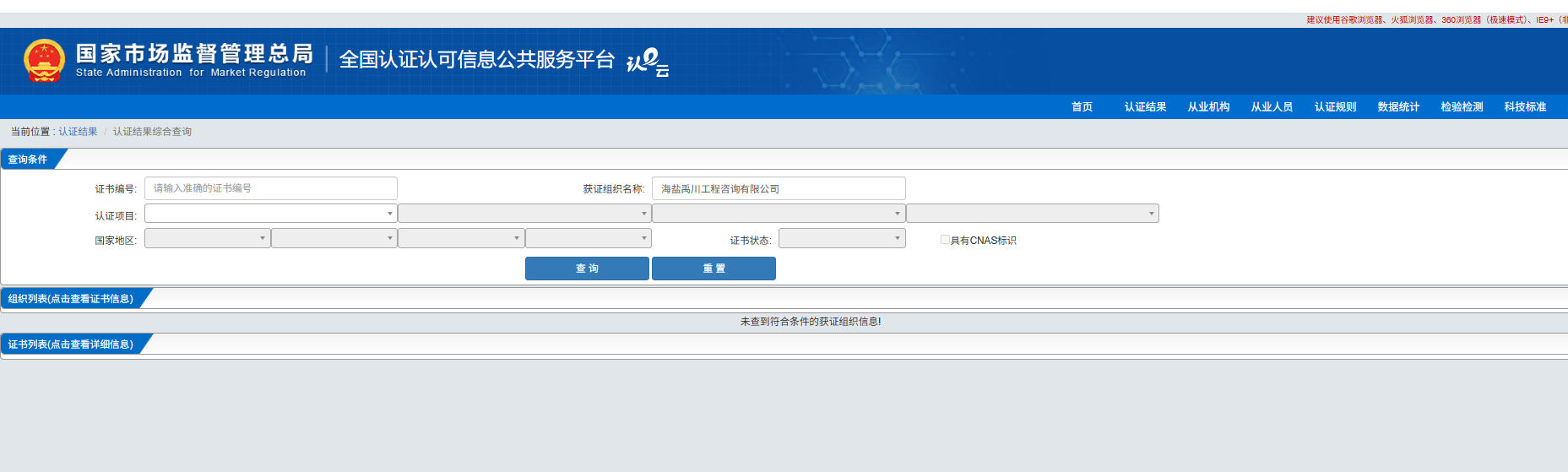Expand the fourth 认证项目 dropdown

tap(1033, 214)
